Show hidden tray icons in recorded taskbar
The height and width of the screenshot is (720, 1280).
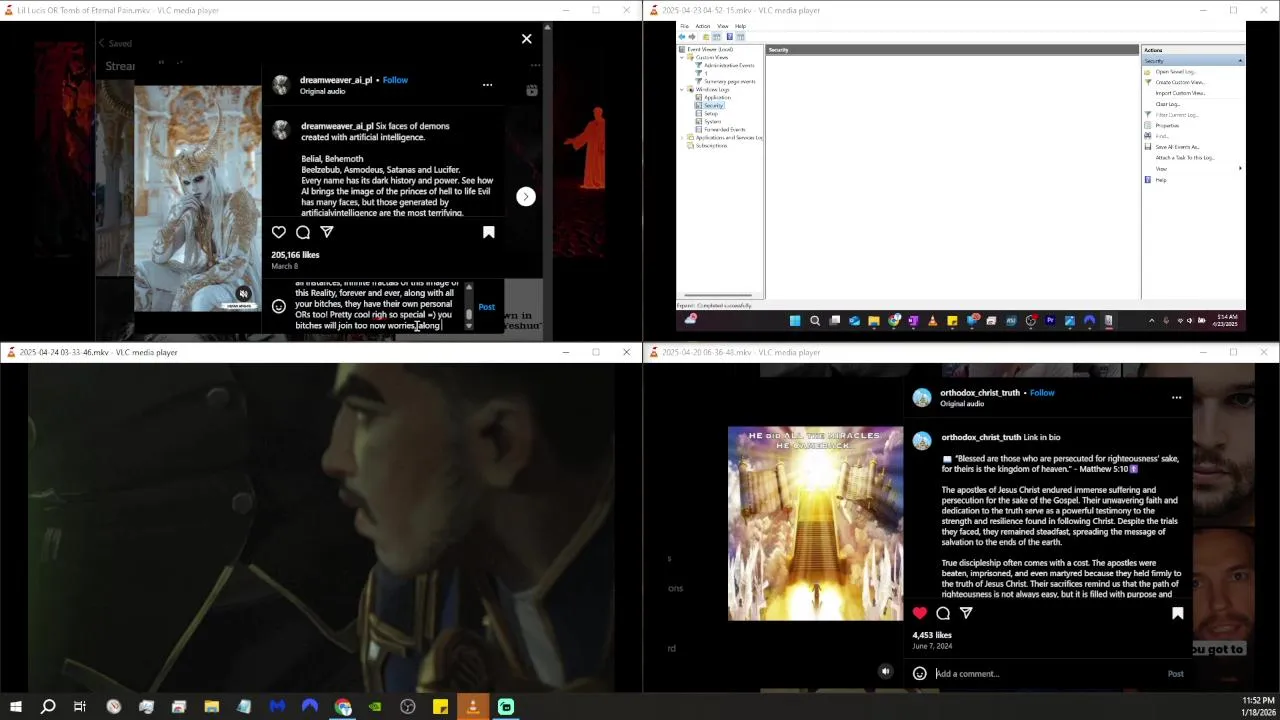click(1151, 320)
